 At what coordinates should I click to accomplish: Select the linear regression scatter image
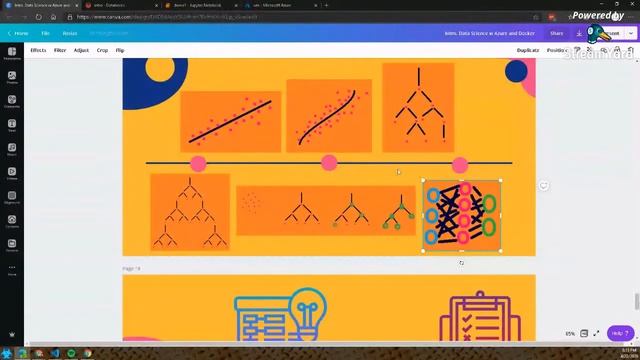click(231, 122)
